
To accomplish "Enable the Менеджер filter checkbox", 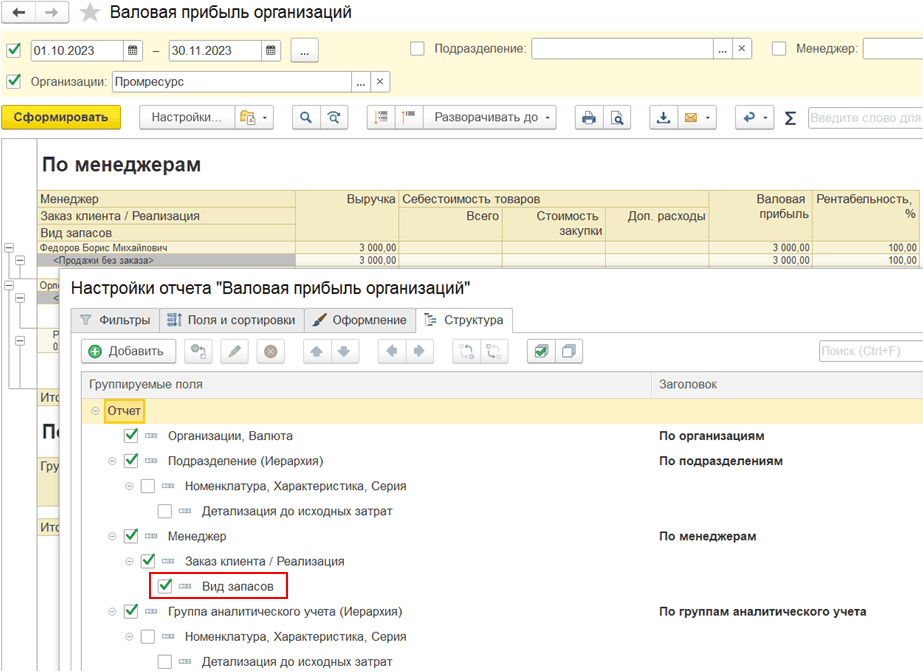I will click(779, 49).
